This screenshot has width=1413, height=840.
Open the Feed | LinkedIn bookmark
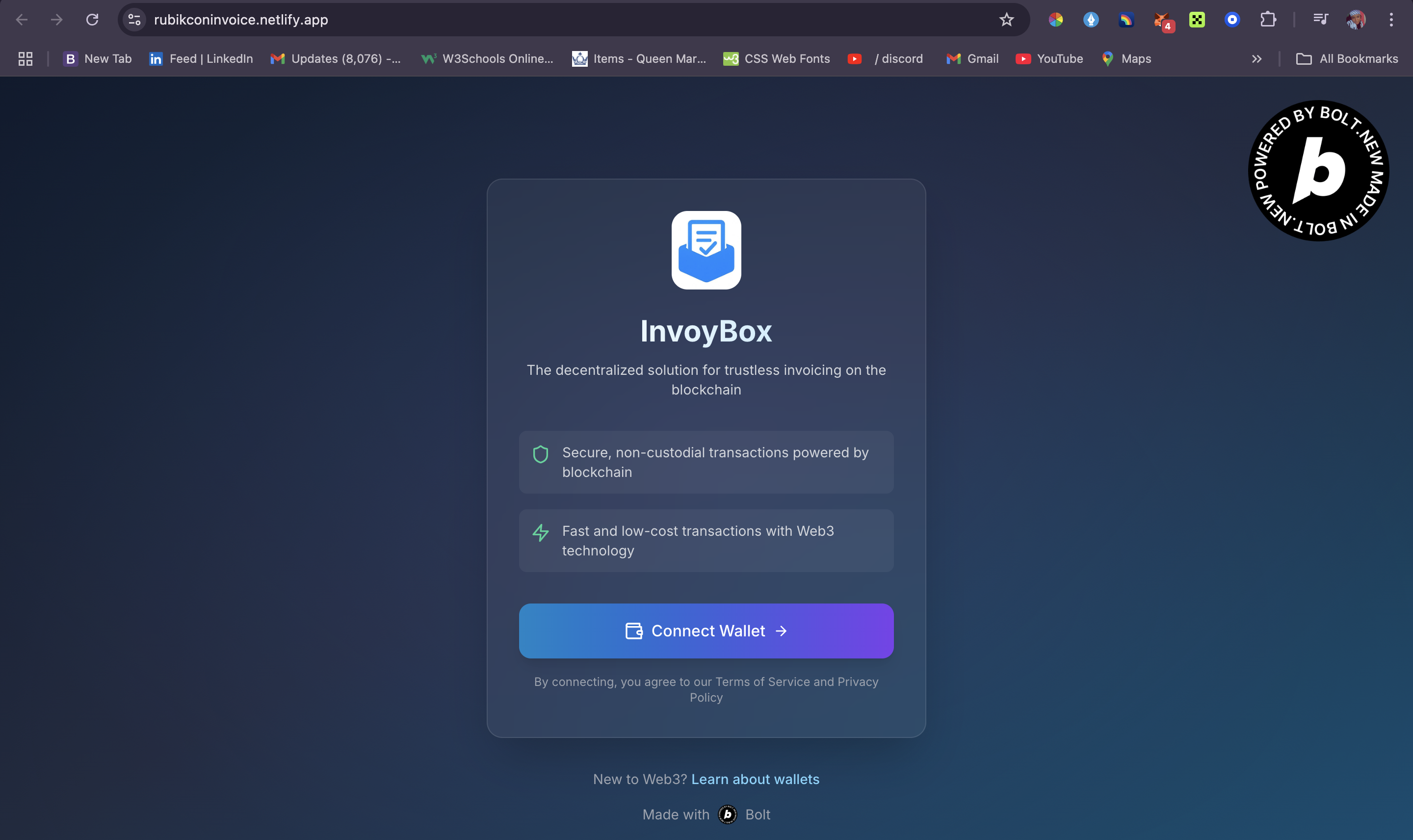[x=201, y=59]
